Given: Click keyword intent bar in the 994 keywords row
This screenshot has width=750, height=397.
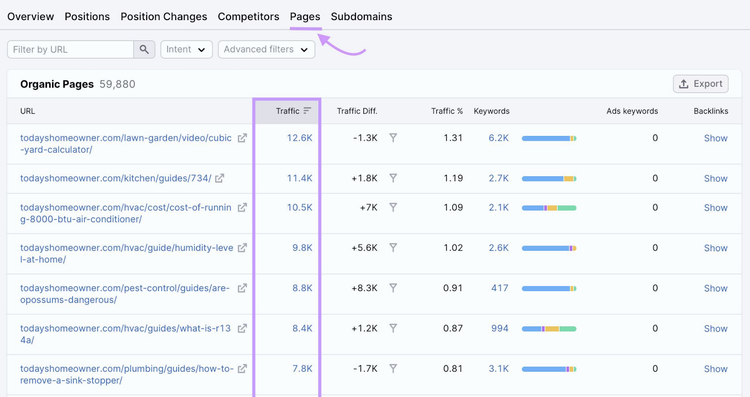Looking at the screenshot, I should (549, 329).
